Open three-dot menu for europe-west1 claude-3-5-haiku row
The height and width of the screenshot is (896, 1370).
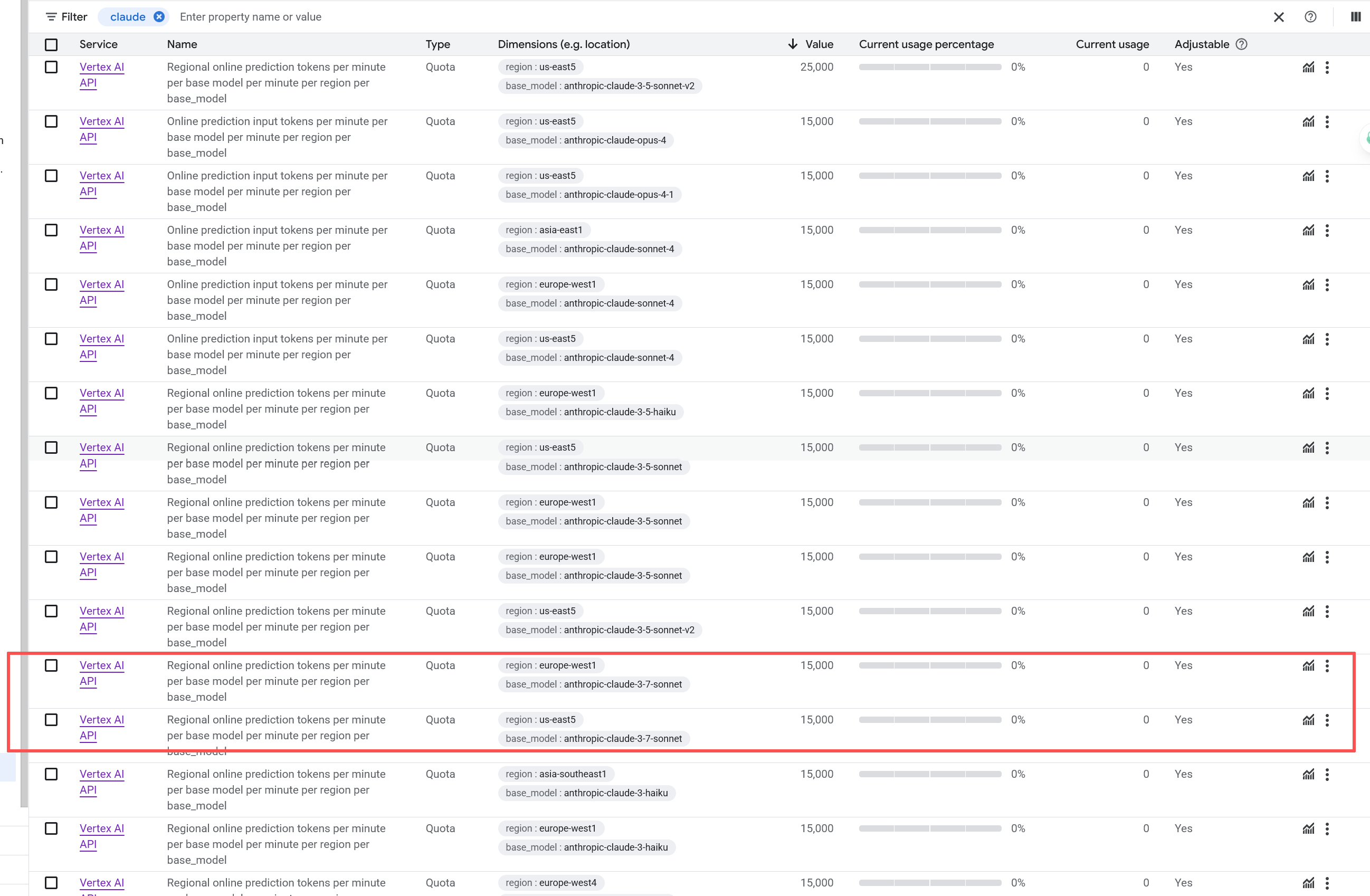click(x=1327, y=394)
